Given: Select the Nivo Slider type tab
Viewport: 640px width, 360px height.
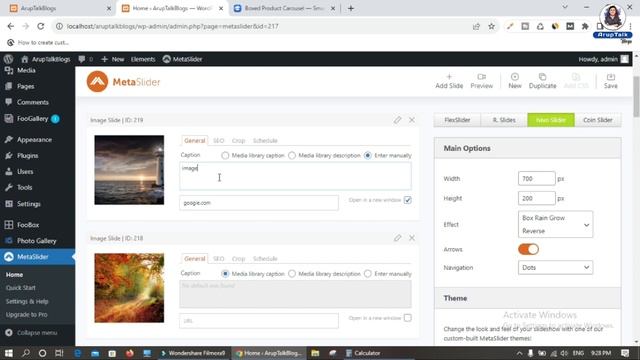Looking at the screenshot, I should tap(551, 120).
